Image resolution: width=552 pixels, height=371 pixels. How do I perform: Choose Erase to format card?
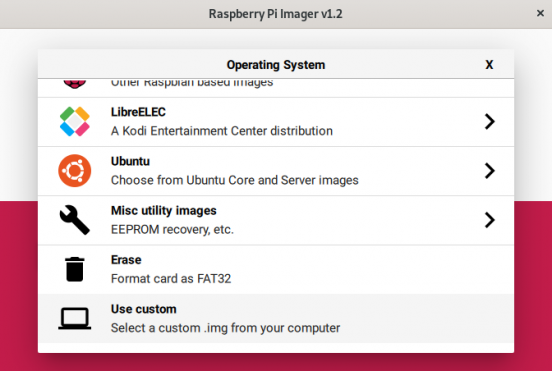point(276,270)
